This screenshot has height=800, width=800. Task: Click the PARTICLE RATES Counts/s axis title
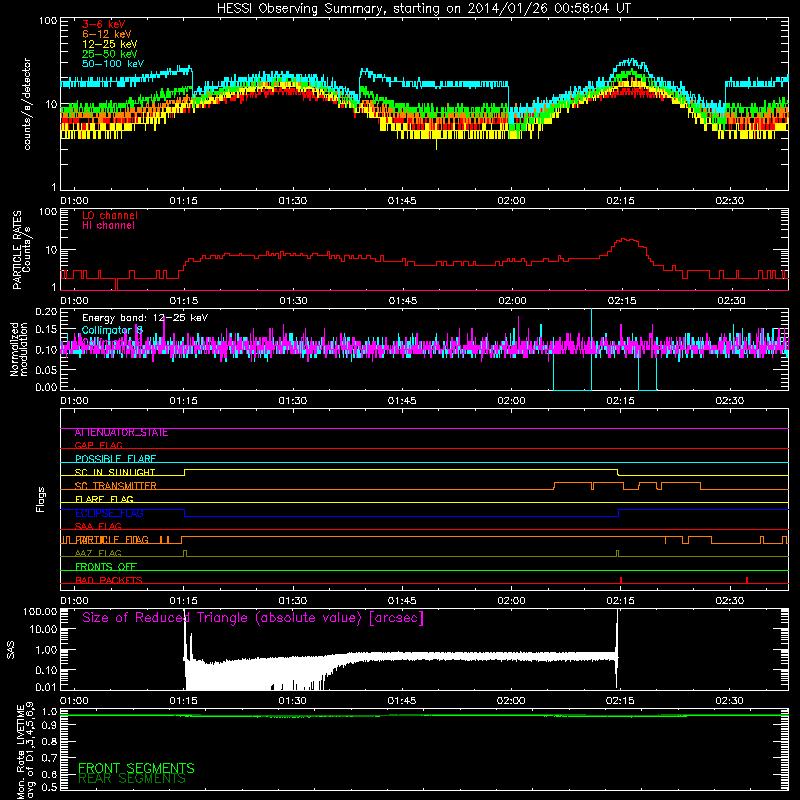tap(21, 250)
